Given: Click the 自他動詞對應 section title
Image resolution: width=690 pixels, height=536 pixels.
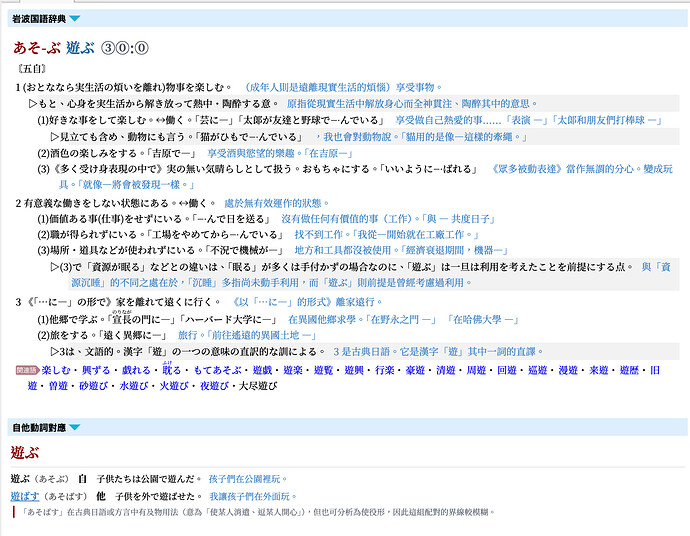Looking at the screenshot, I should coord(39,428).
